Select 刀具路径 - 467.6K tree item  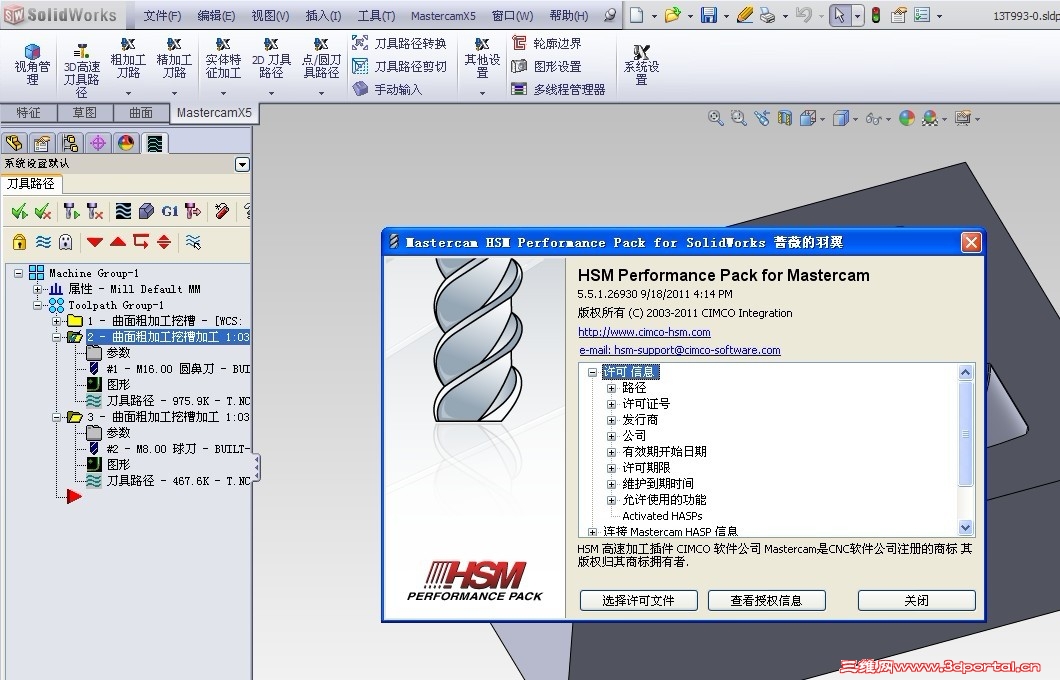tap(169, 481)
